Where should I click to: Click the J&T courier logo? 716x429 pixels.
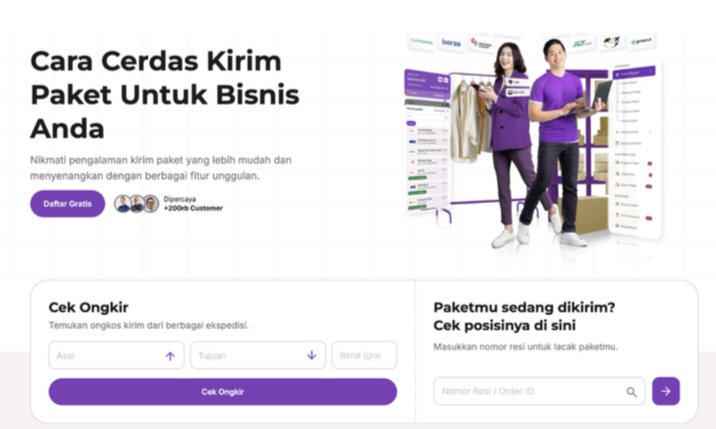582,43
